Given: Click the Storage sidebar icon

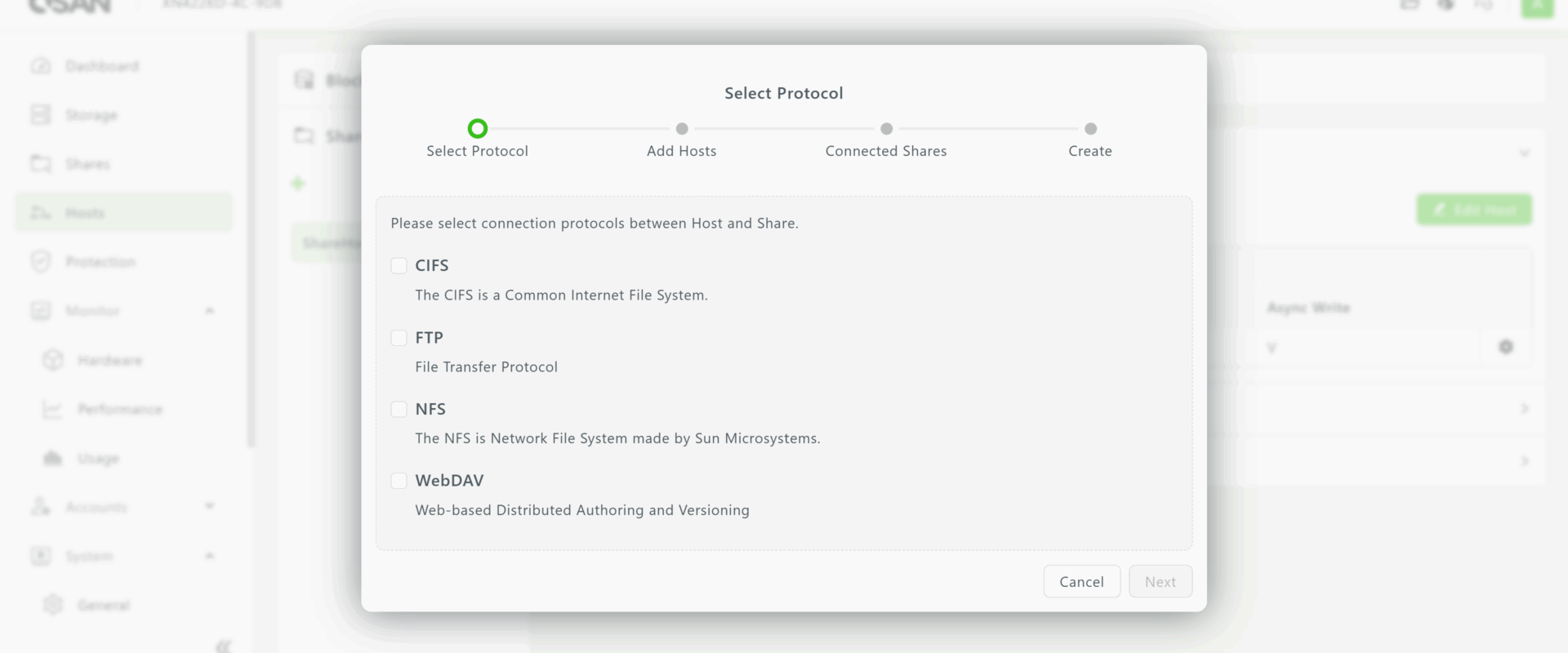Looking at the screenshot, I should point(41,115).
